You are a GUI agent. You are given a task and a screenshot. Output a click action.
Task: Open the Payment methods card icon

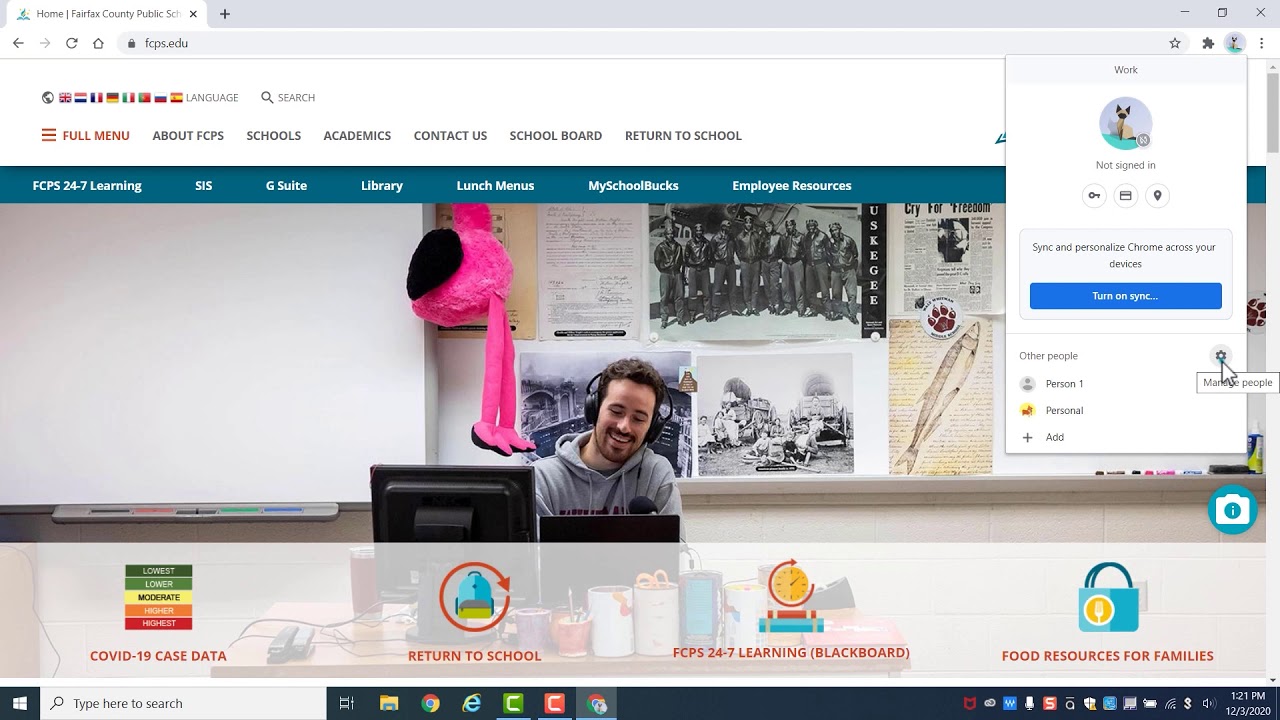tap(1126, 196)
